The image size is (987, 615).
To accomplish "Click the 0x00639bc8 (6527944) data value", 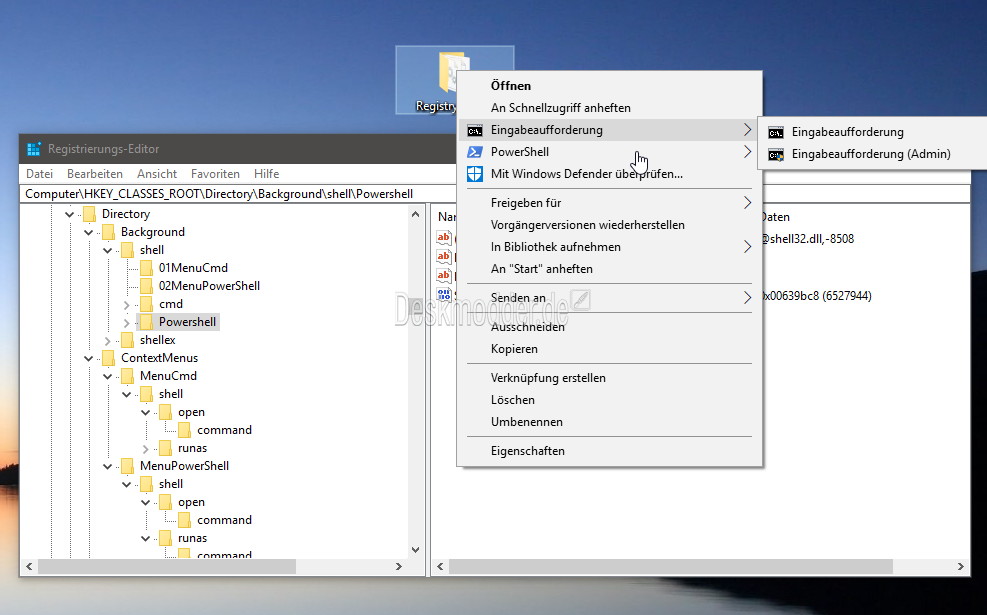I will click(x=817, y=296).
